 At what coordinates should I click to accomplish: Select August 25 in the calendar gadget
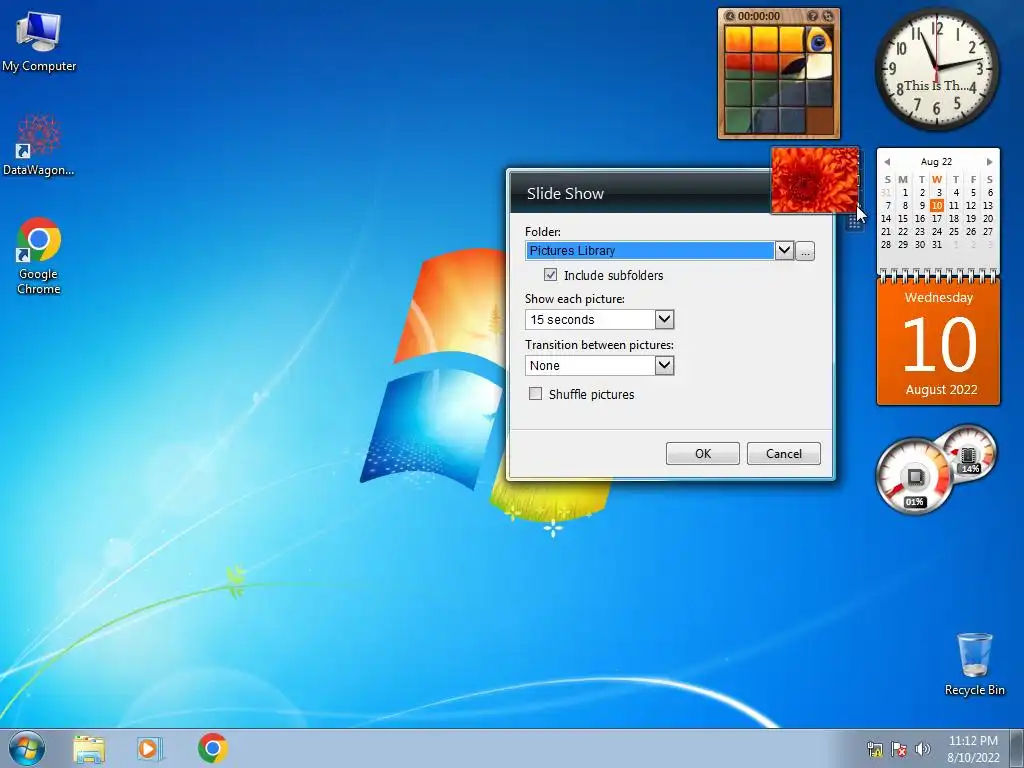click(953, 232)
